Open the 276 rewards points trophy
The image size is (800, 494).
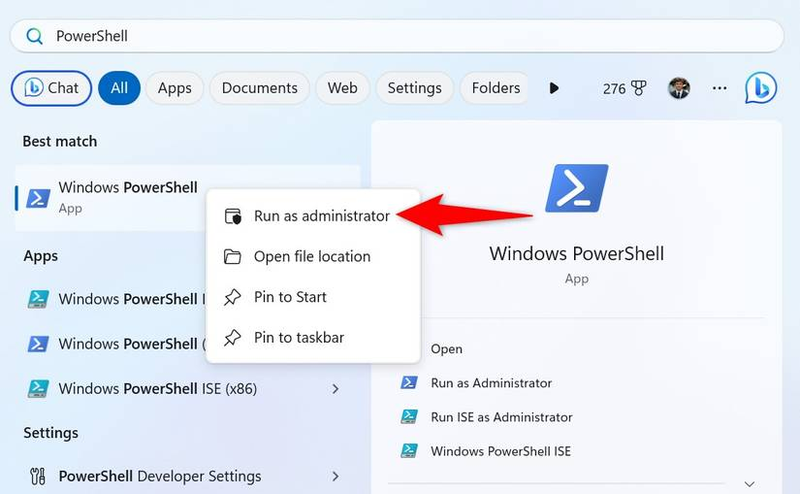point(624,89)
